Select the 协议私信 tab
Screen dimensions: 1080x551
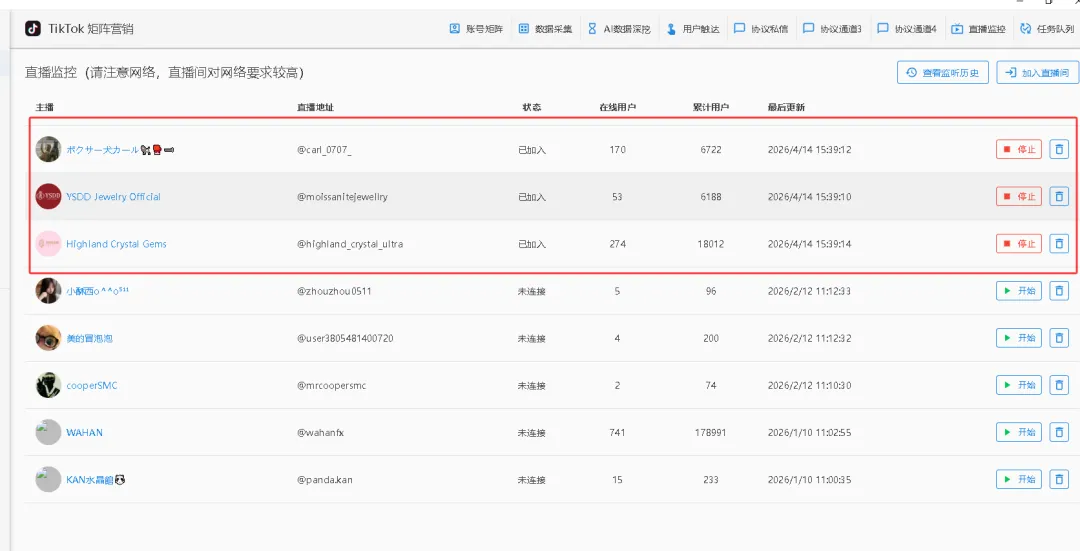click(x=761, y=29)
